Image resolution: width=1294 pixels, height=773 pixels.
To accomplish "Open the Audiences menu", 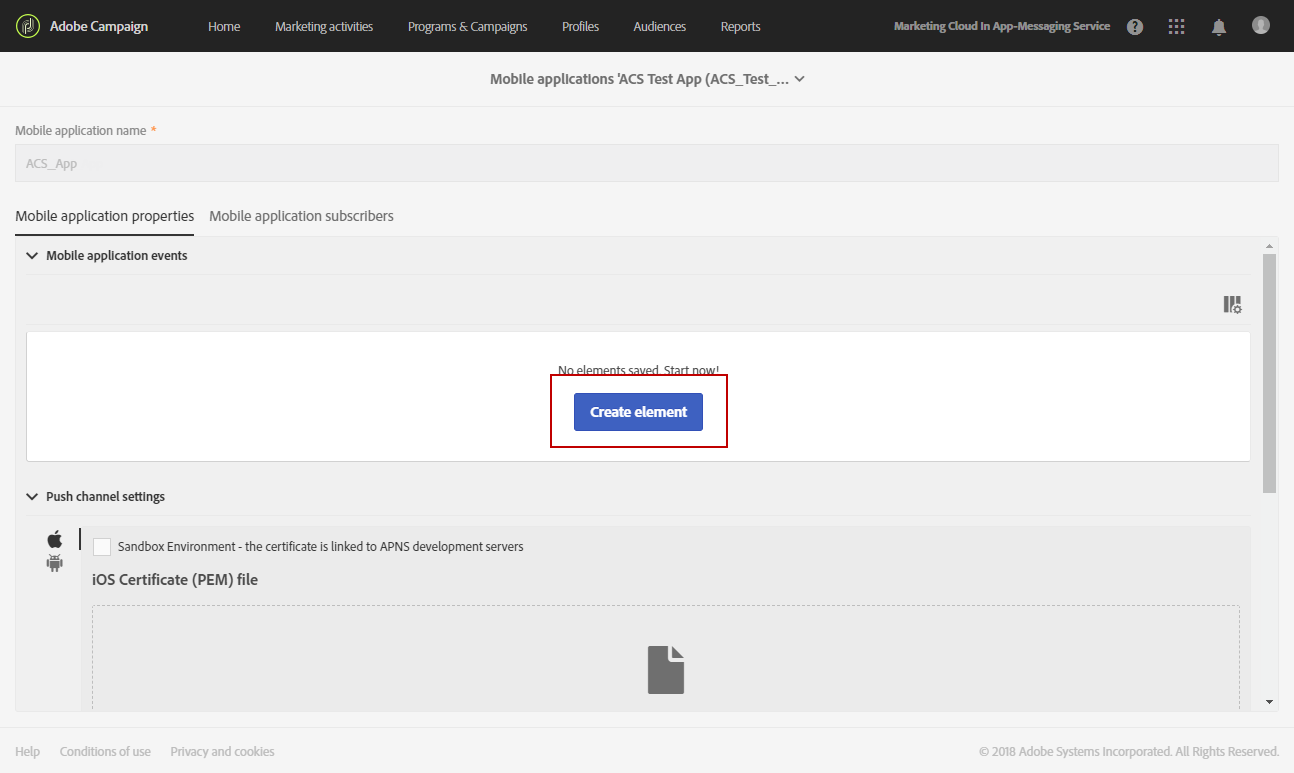I will click(x=660, y=27).
